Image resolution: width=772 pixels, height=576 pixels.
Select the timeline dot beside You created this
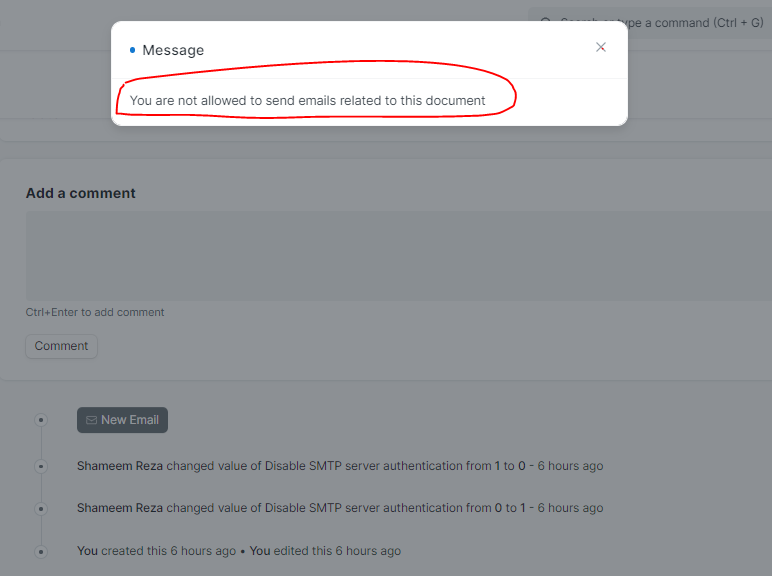click(x=41, y=551)
